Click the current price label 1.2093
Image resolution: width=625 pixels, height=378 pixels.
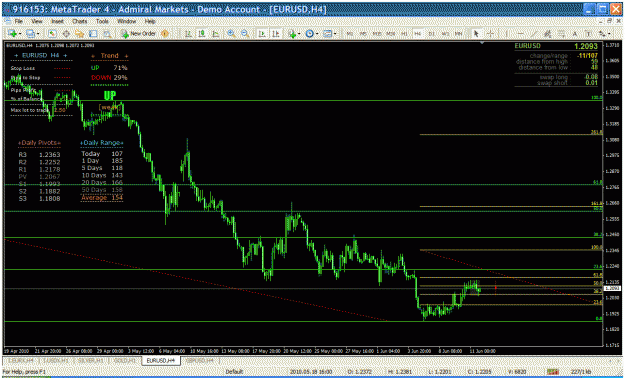click(x=611, y=288)
